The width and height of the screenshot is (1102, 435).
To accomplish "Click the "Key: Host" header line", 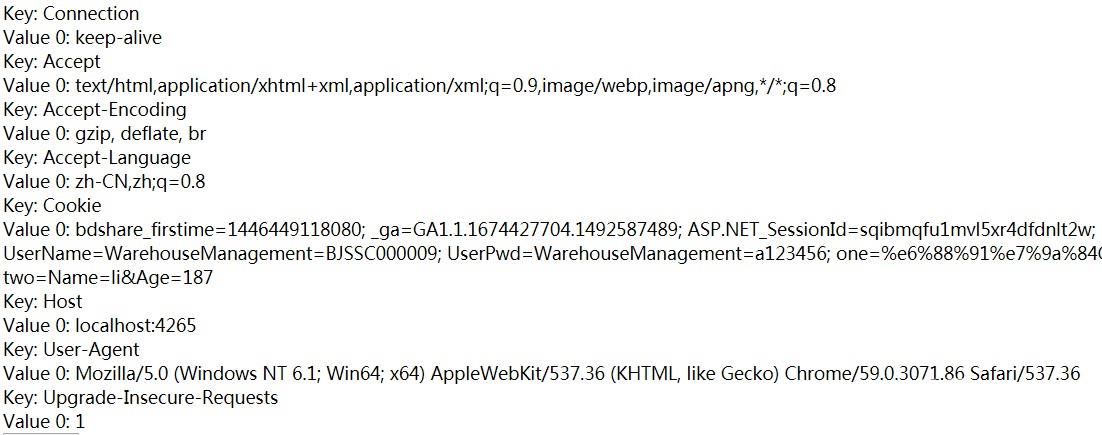I will coord(43,302).
